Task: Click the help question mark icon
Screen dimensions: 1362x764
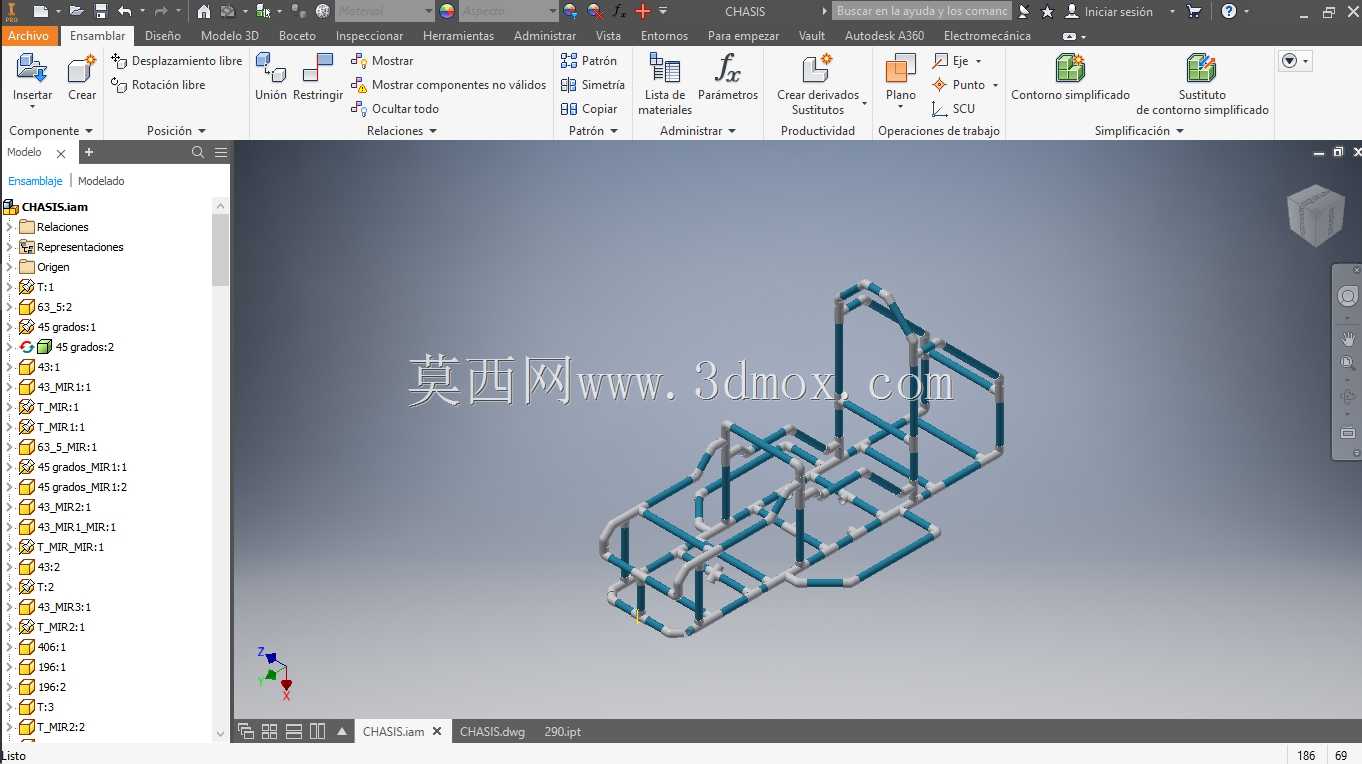Action: (1229, 11)
